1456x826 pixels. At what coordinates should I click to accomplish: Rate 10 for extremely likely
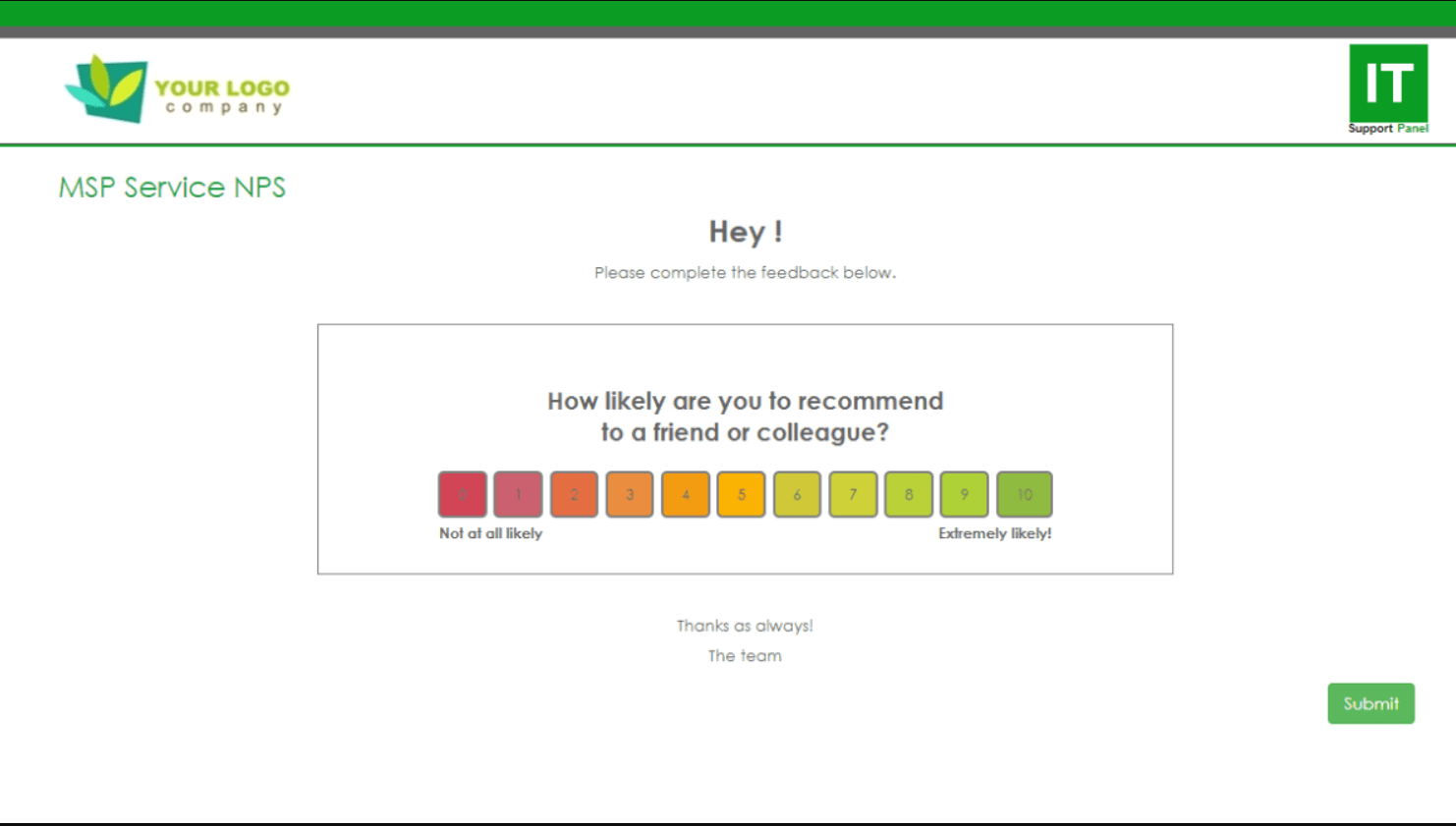(x=1024, y=494)
